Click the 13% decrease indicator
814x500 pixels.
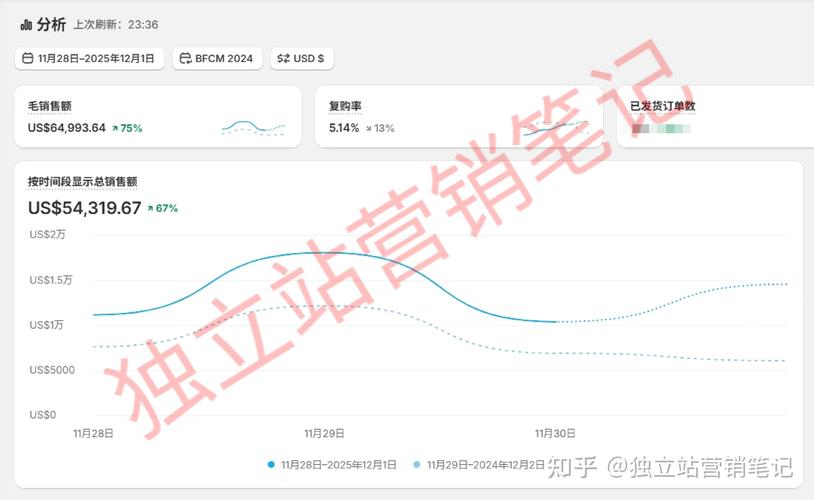[x=380, y=128]
